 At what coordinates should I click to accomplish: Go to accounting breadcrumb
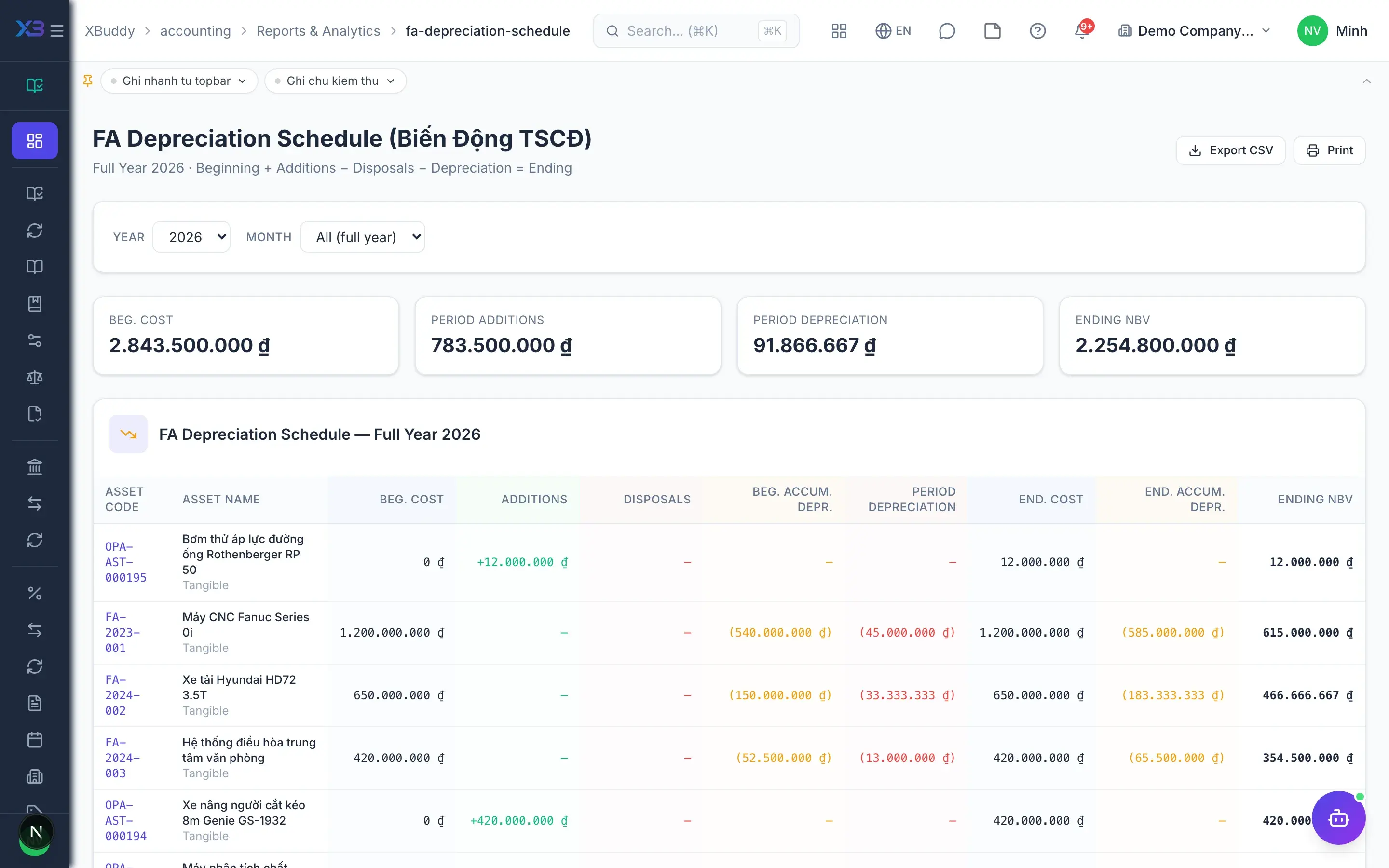pyautogui.click(x=195, y=30)
